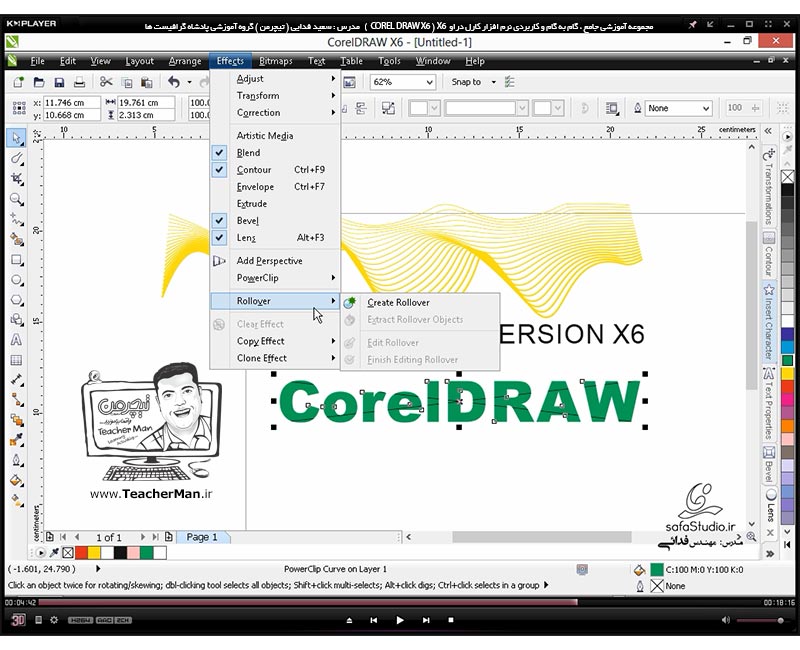Select the Freehand tool
The width and height of the screenshot is (800, 650).
point(17,219)
